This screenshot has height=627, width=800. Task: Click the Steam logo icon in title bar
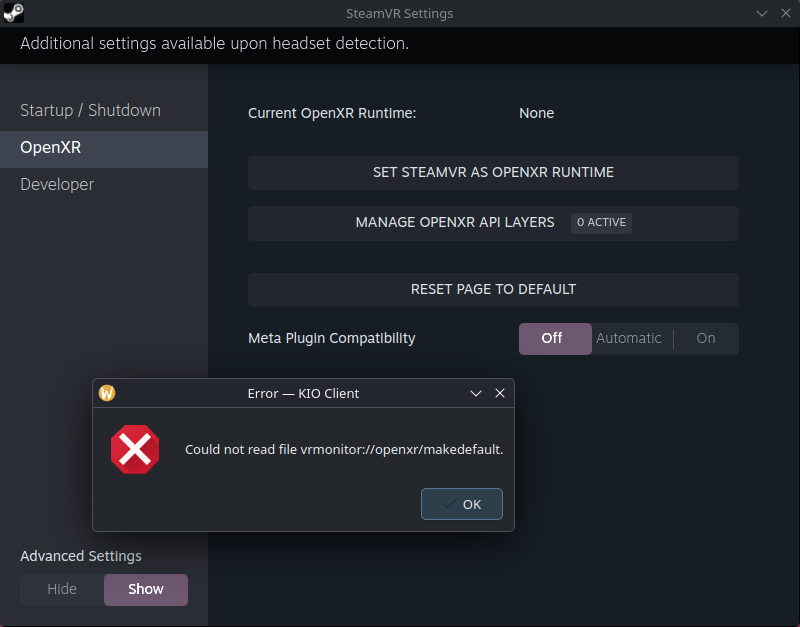coord(13,13)
